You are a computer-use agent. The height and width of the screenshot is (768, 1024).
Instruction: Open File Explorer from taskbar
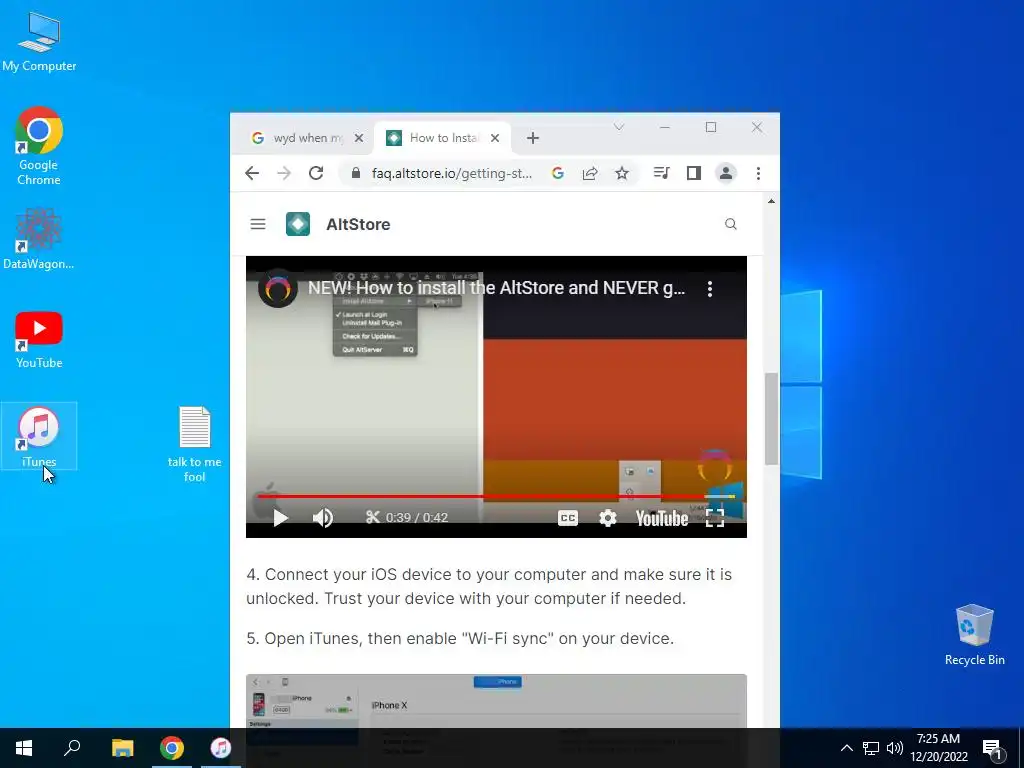(x=122, y=748)
